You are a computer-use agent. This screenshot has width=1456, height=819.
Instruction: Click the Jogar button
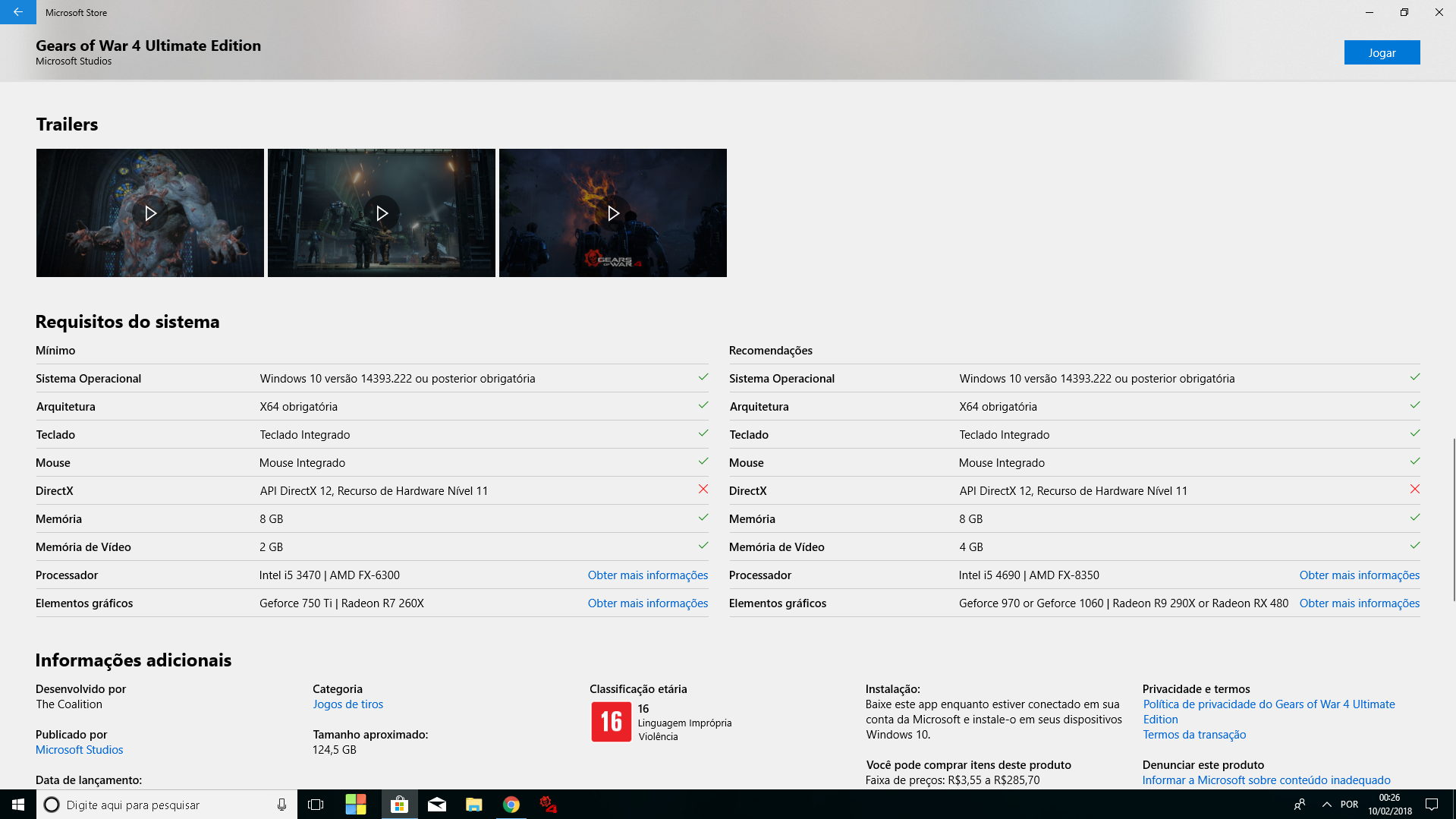click(x=1382, y=52)
